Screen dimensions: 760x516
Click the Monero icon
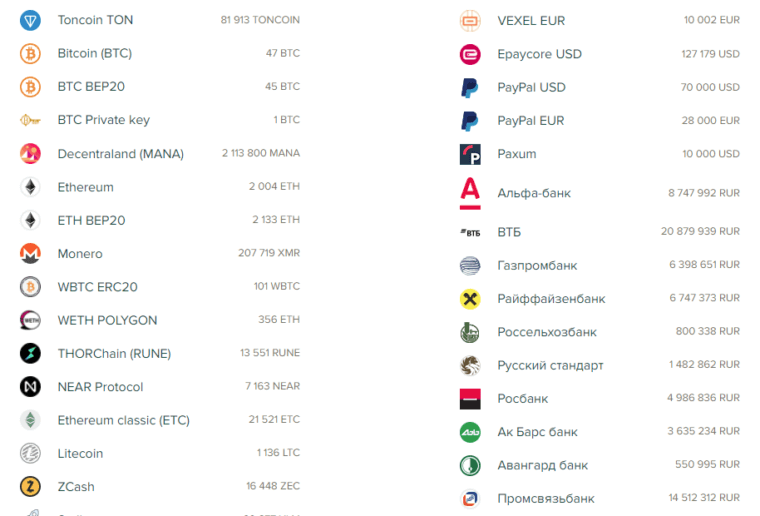tap(30, 254)
